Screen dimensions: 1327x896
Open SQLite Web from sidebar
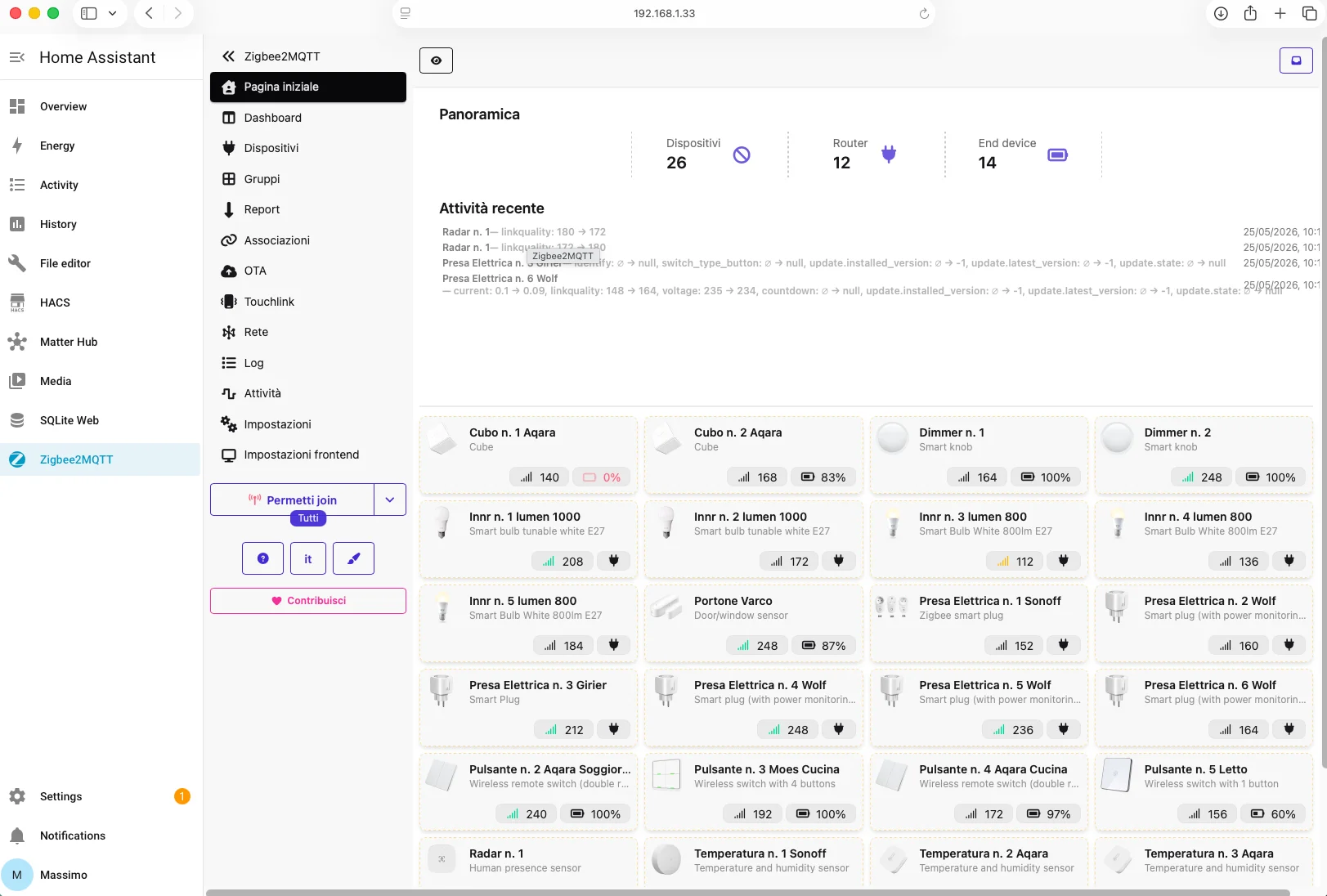100,420
